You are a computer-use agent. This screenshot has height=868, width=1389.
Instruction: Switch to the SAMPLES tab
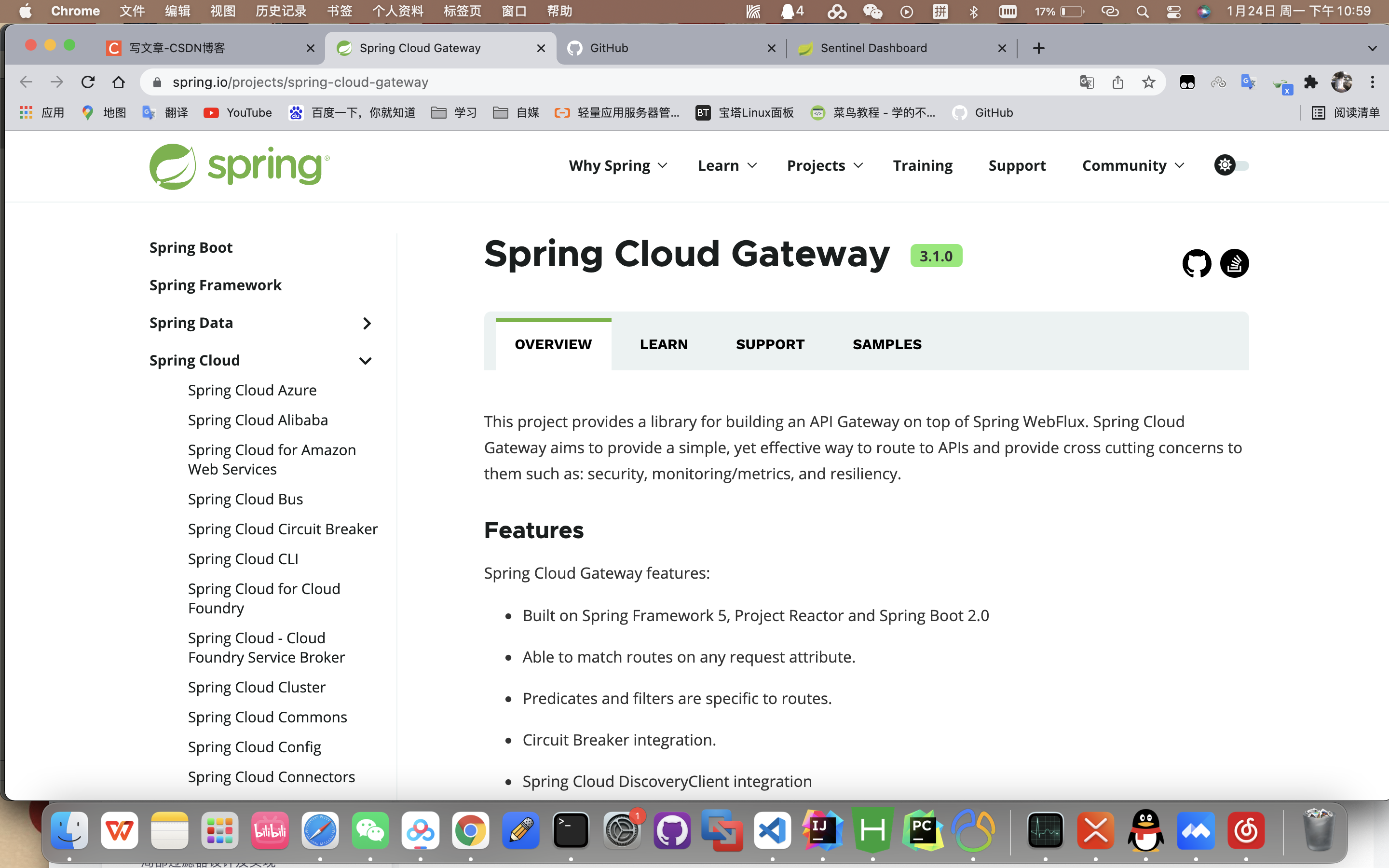point(887,344)
